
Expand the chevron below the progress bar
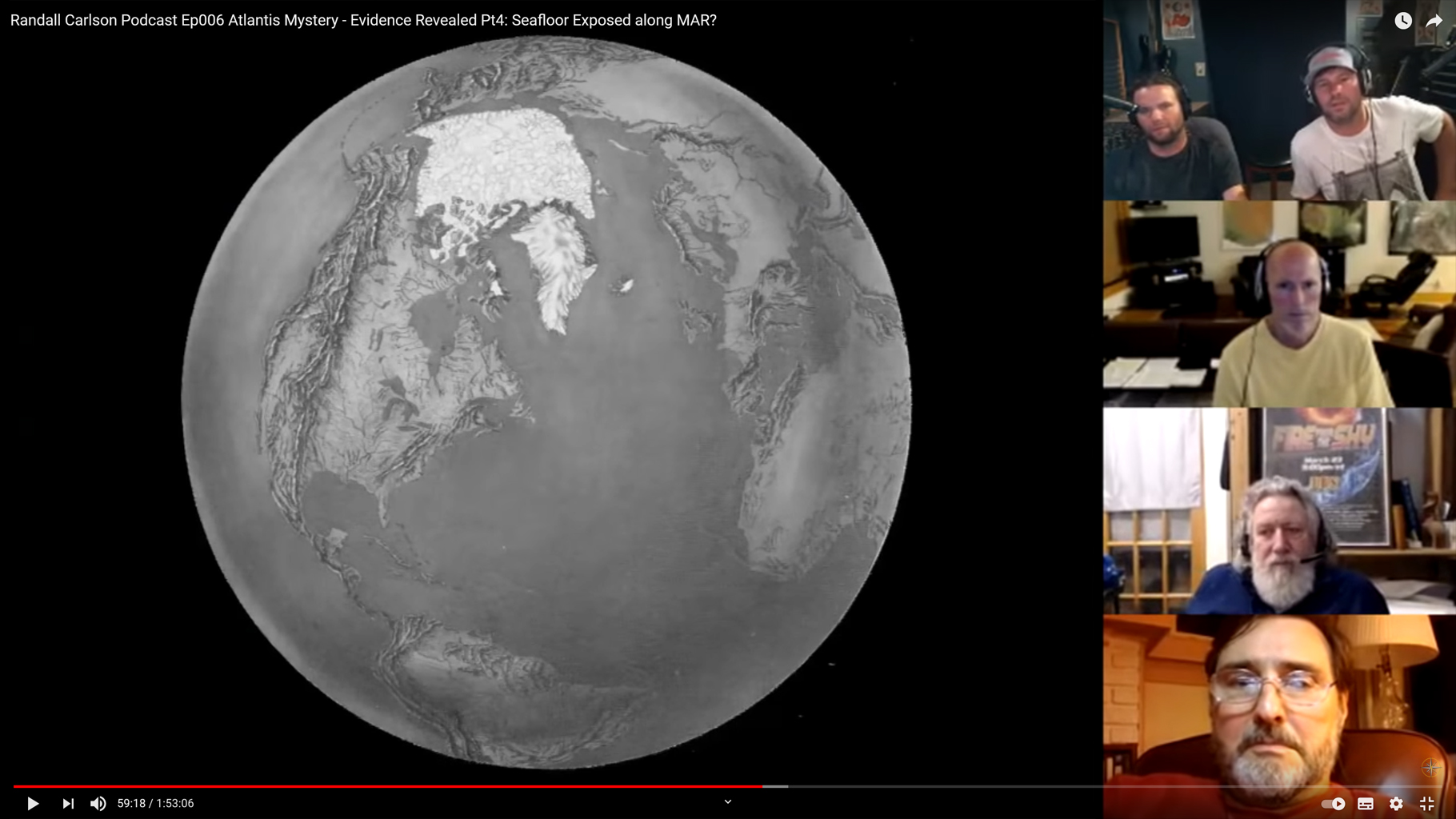point(728,801)
